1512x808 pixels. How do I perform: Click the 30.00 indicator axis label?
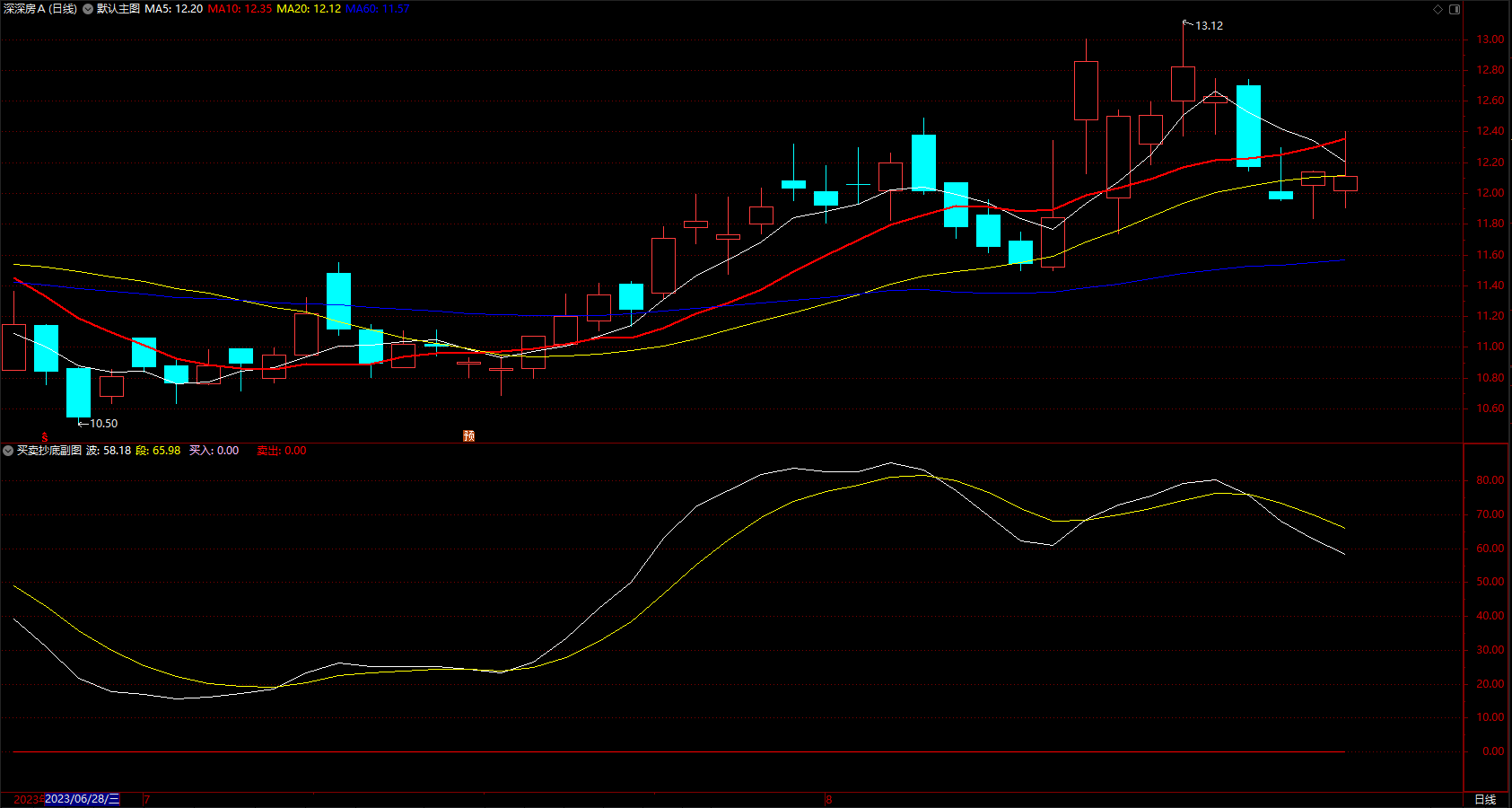coord(1490,650)
